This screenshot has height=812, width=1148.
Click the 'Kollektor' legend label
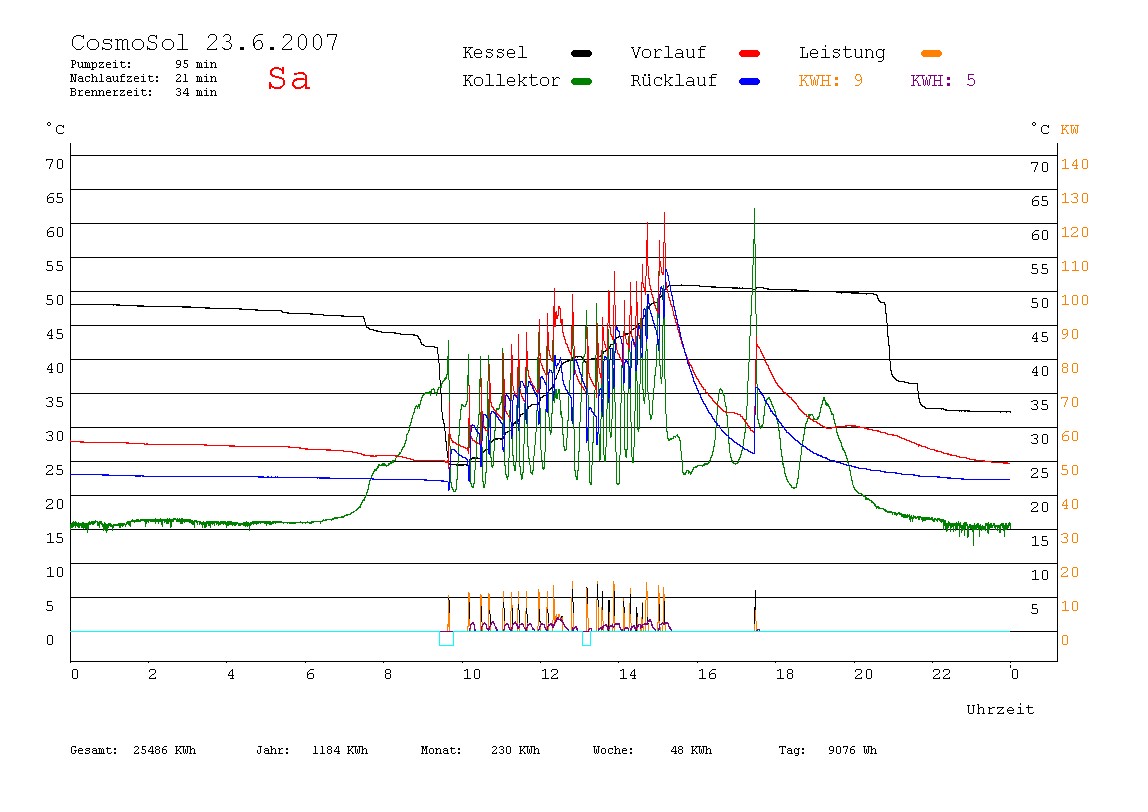511,81
